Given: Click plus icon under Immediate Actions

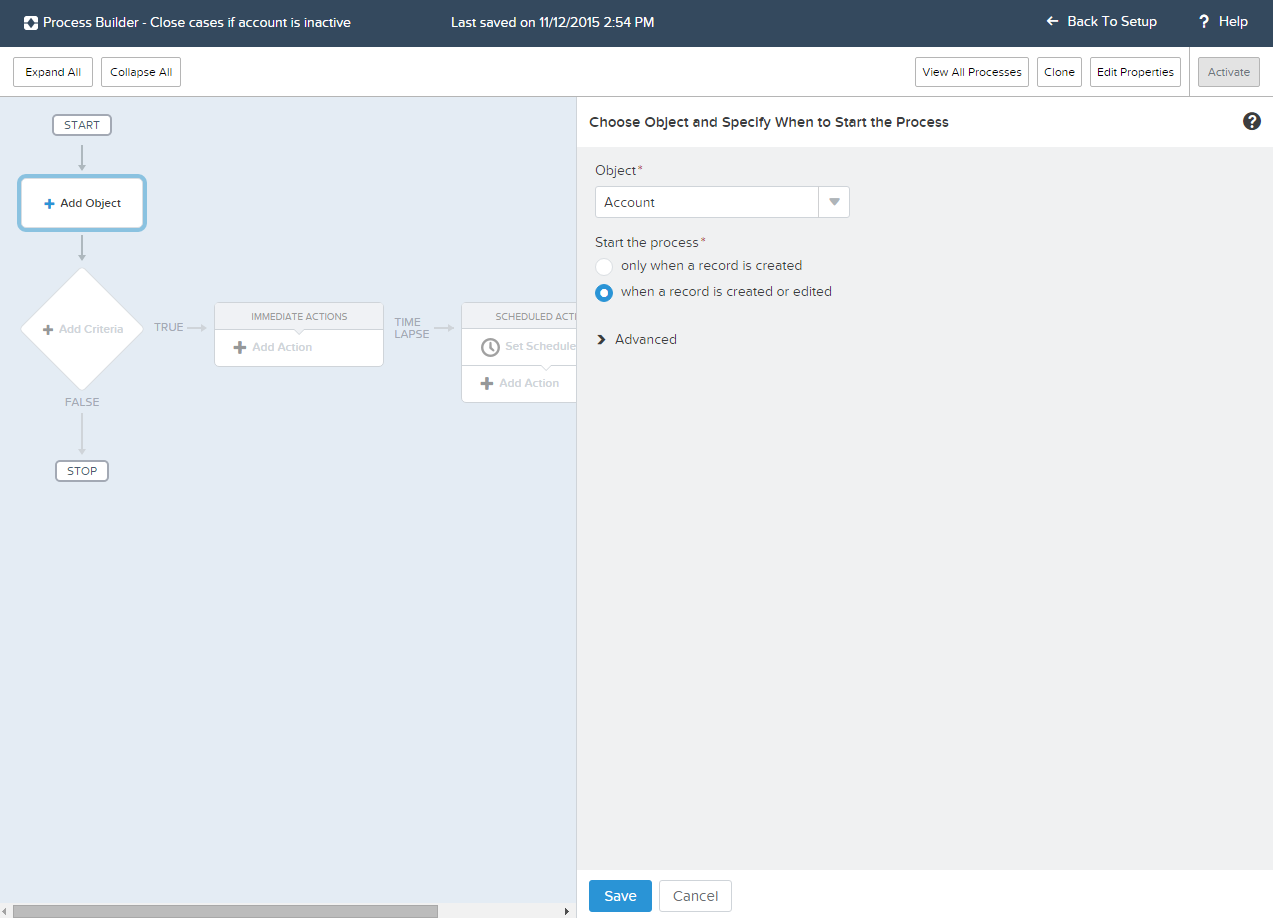Looking at the screenshot, I should pos(239,347).
